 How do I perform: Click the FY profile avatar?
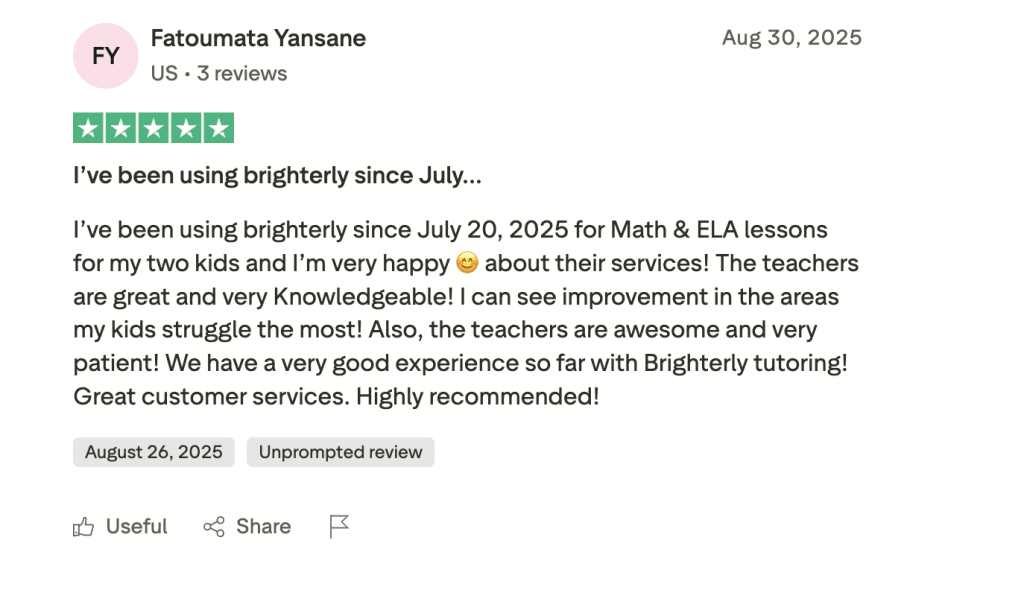[105, 55]
